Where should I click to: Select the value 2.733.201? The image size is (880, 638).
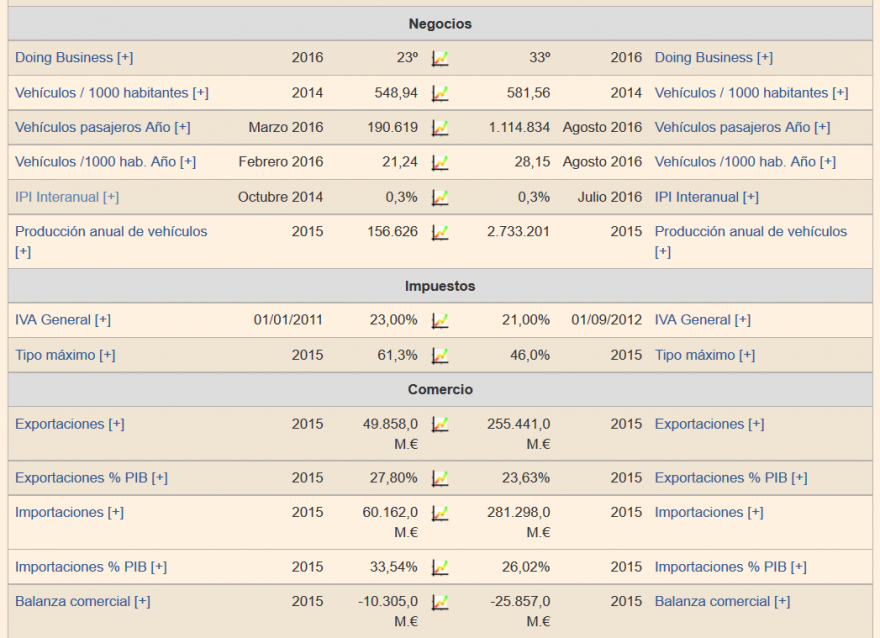(519, 231)
